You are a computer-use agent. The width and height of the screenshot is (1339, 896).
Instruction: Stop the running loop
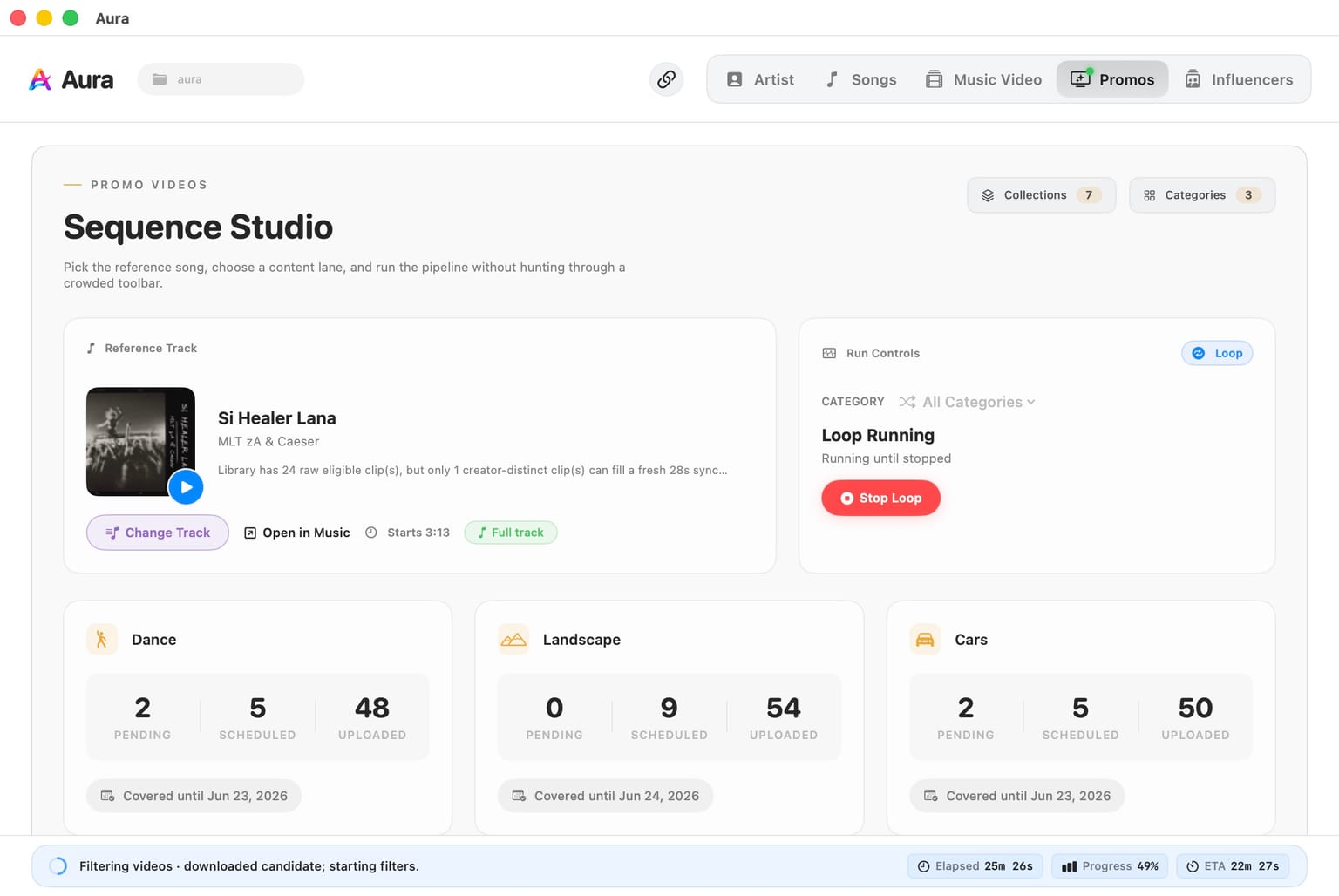point(880,498)
